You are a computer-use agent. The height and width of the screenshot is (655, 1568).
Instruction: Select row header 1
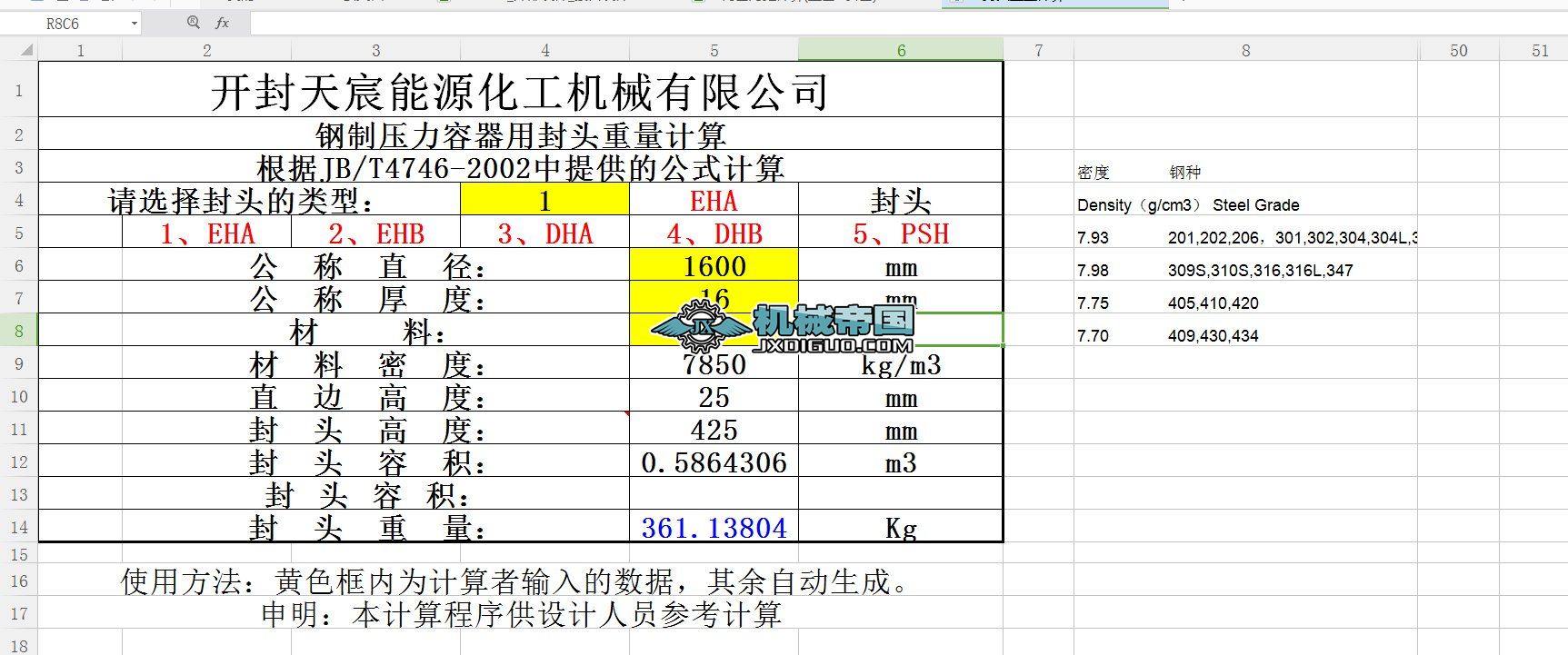tap(19, 89)
